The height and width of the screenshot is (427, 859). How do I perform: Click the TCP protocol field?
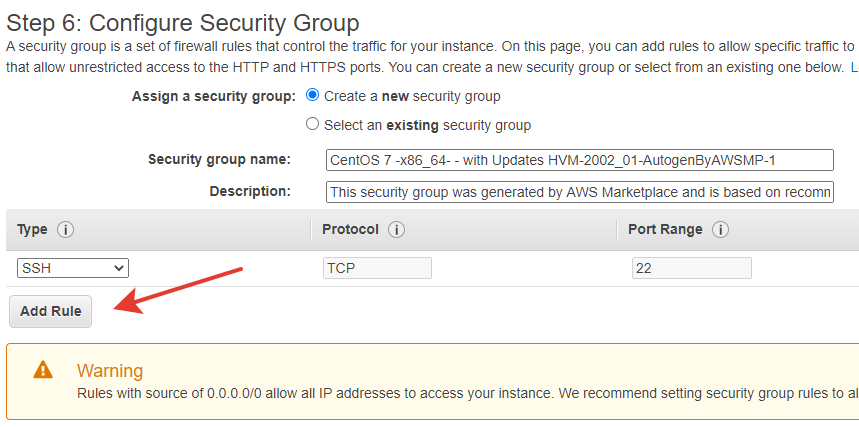(x=377, y=268)
